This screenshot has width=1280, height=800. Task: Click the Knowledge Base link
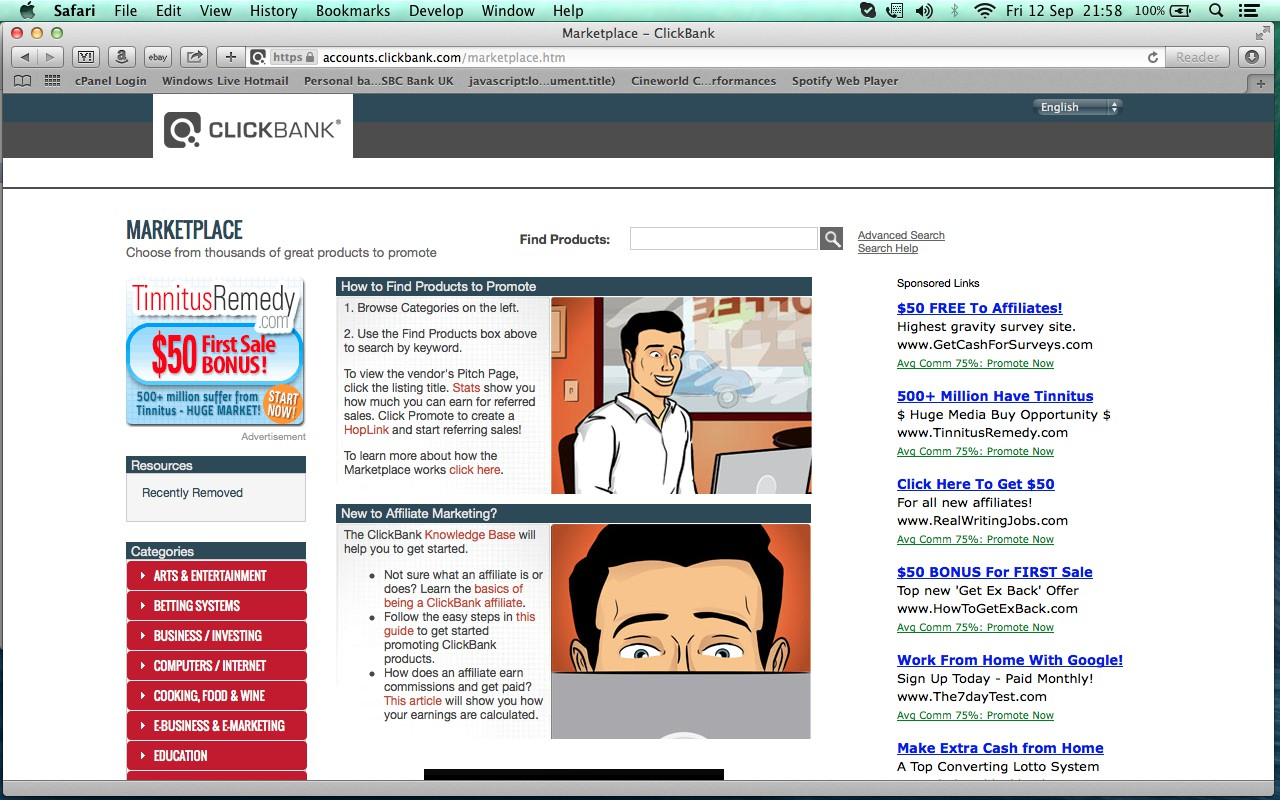tap(470, 535)
